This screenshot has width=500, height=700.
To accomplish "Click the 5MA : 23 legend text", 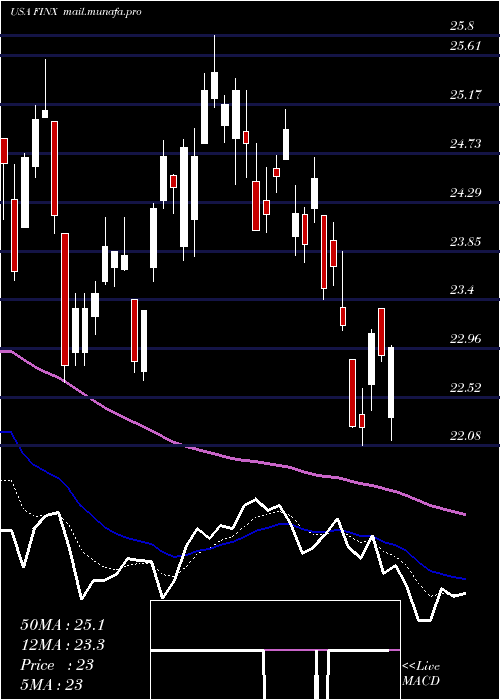I will pyautogui.click(x=51, y=684).
